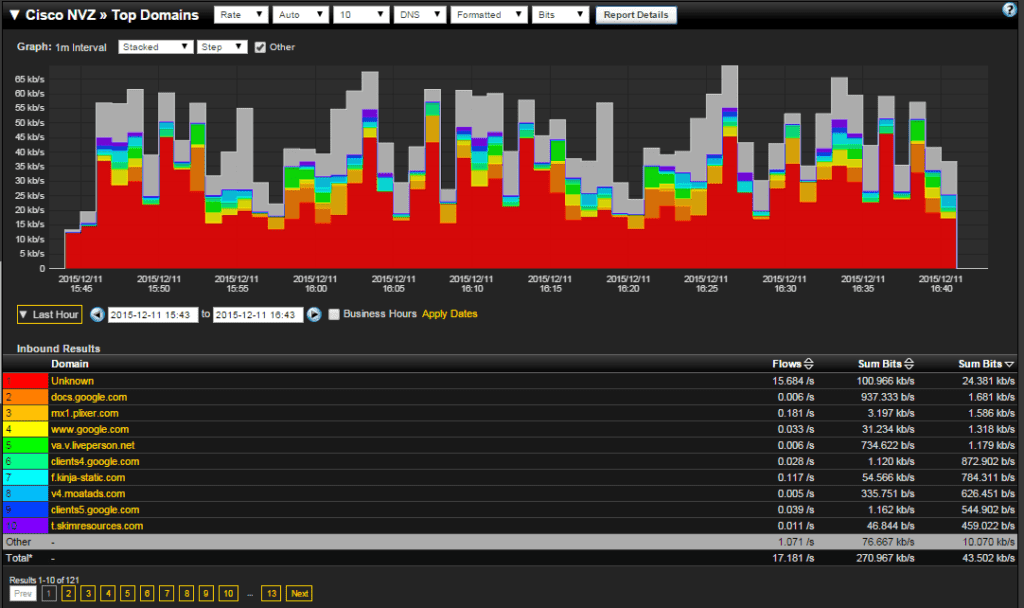
Task: Click the descending sort arrow on last Sum Bits
Action: [x=1009, y=364]
